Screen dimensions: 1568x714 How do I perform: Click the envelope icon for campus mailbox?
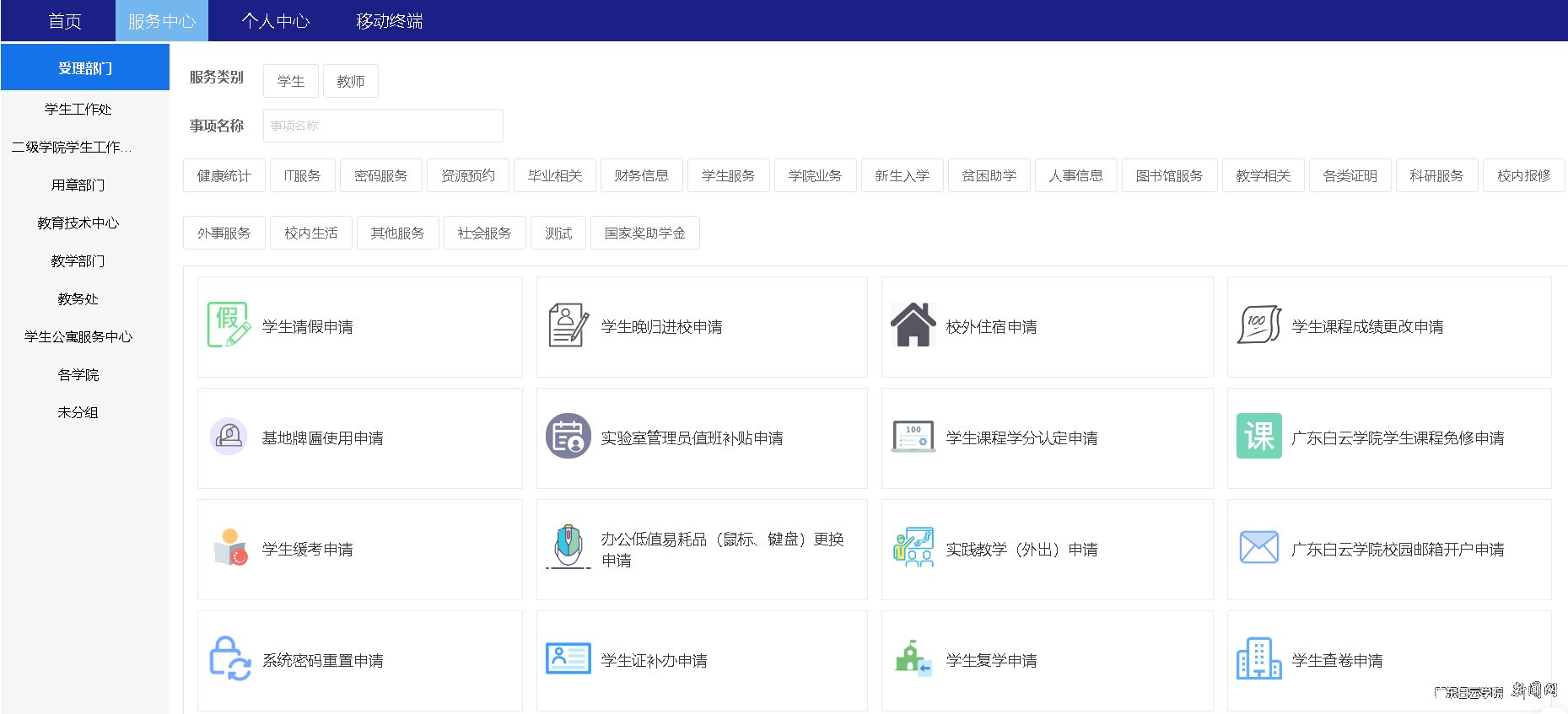(1258, 548)
